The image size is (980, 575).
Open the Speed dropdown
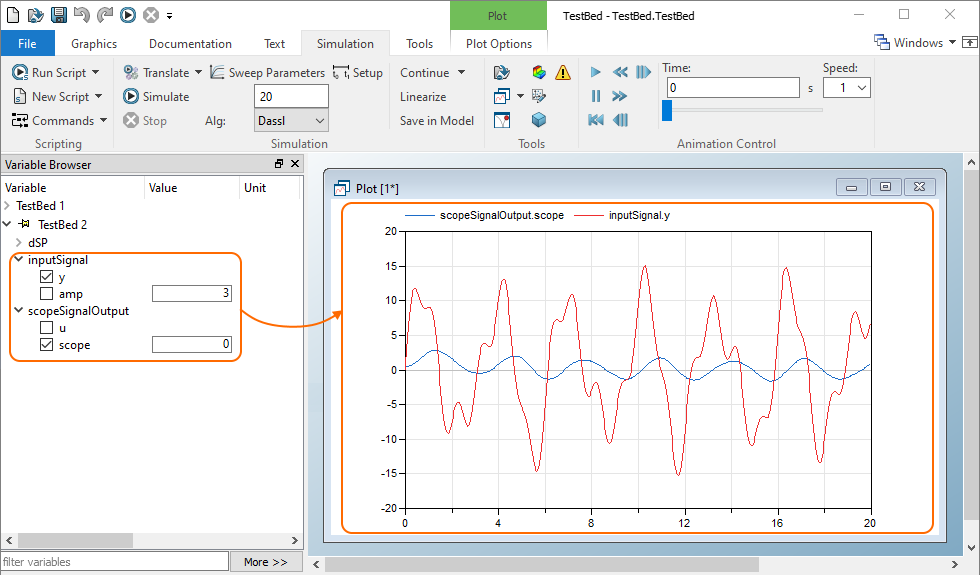coord(847,88)
